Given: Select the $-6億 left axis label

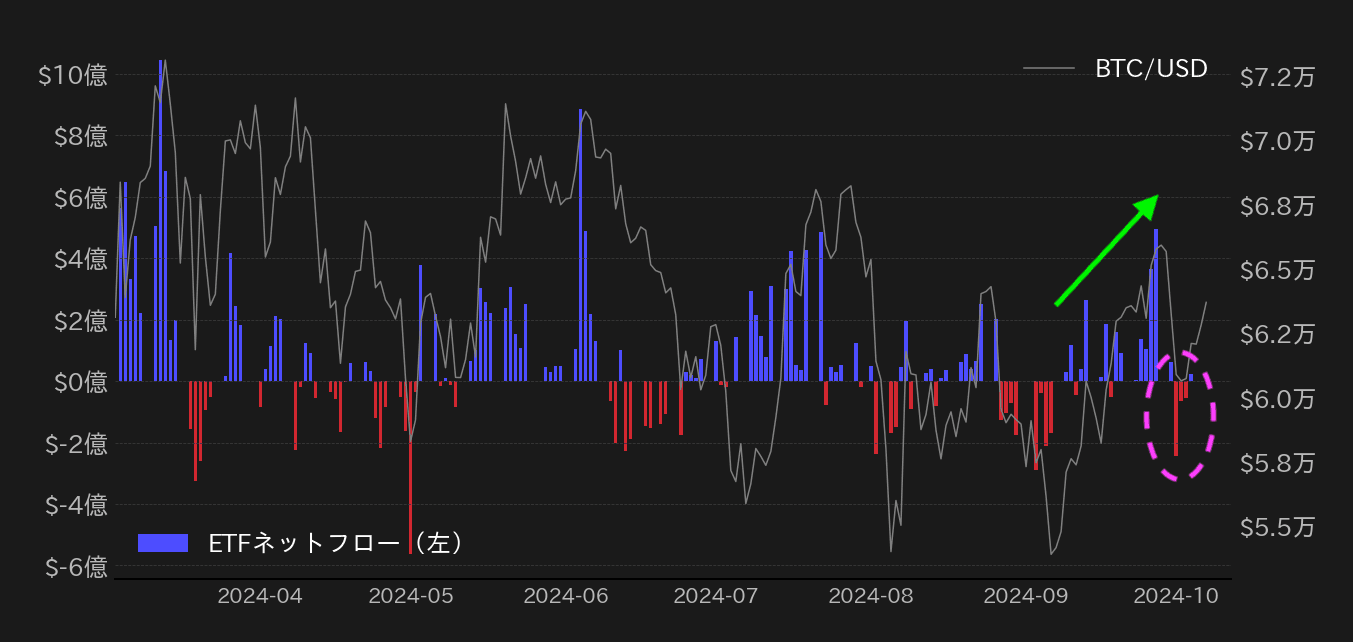Looking at the screenshot, I should (x=76, y=567).
